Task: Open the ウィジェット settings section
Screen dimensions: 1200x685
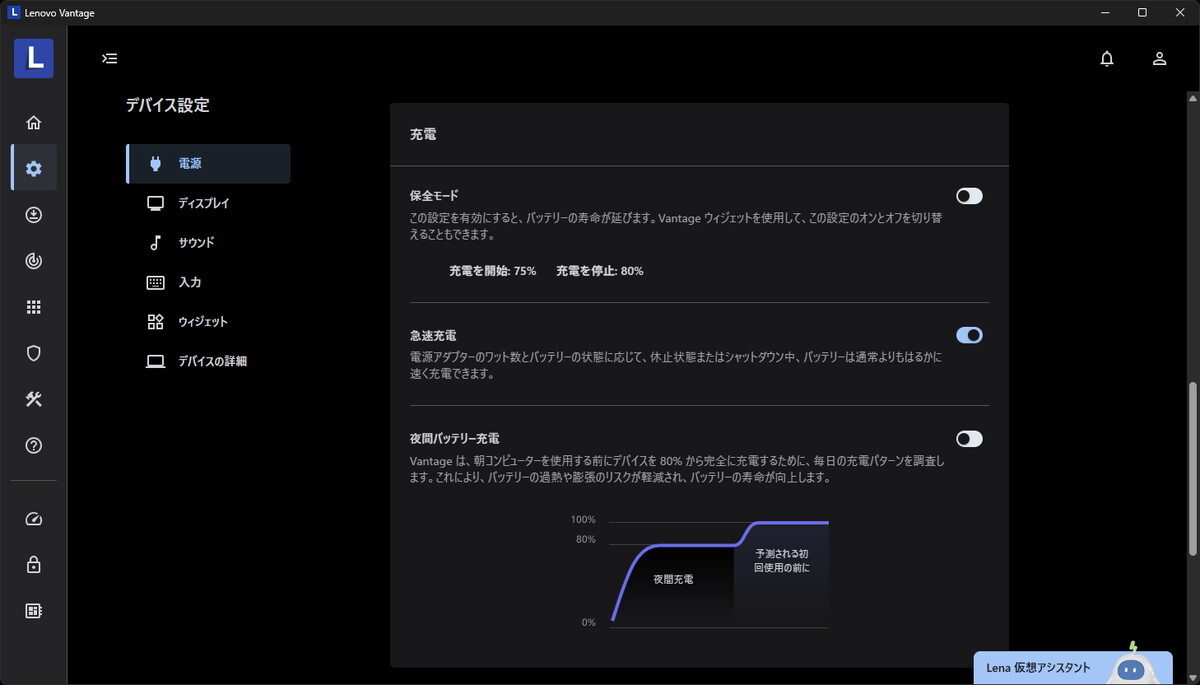Action: 208,322
